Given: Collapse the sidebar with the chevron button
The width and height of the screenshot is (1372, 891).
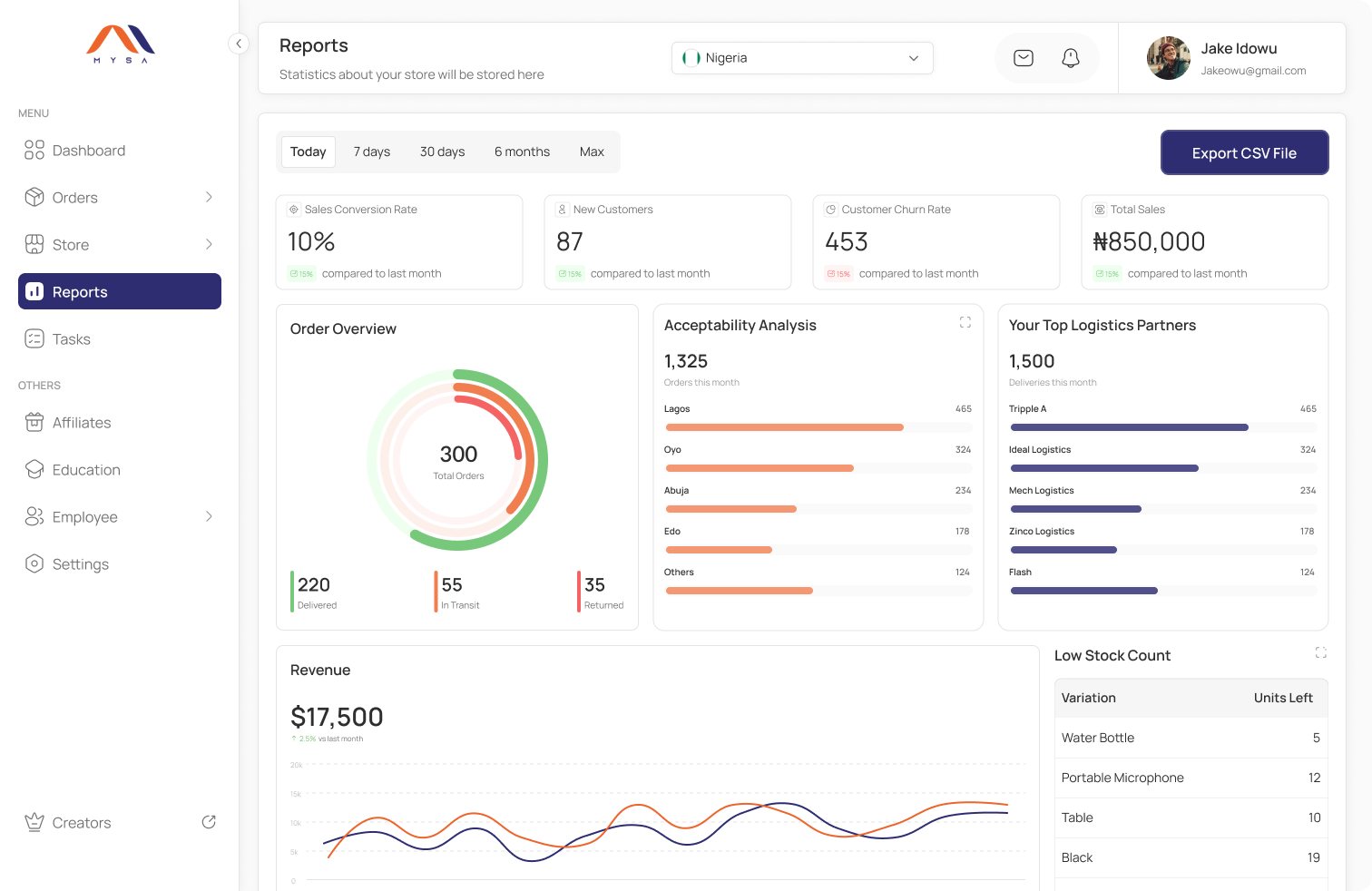Looking at the screenshot, I should tap(238, 44).
